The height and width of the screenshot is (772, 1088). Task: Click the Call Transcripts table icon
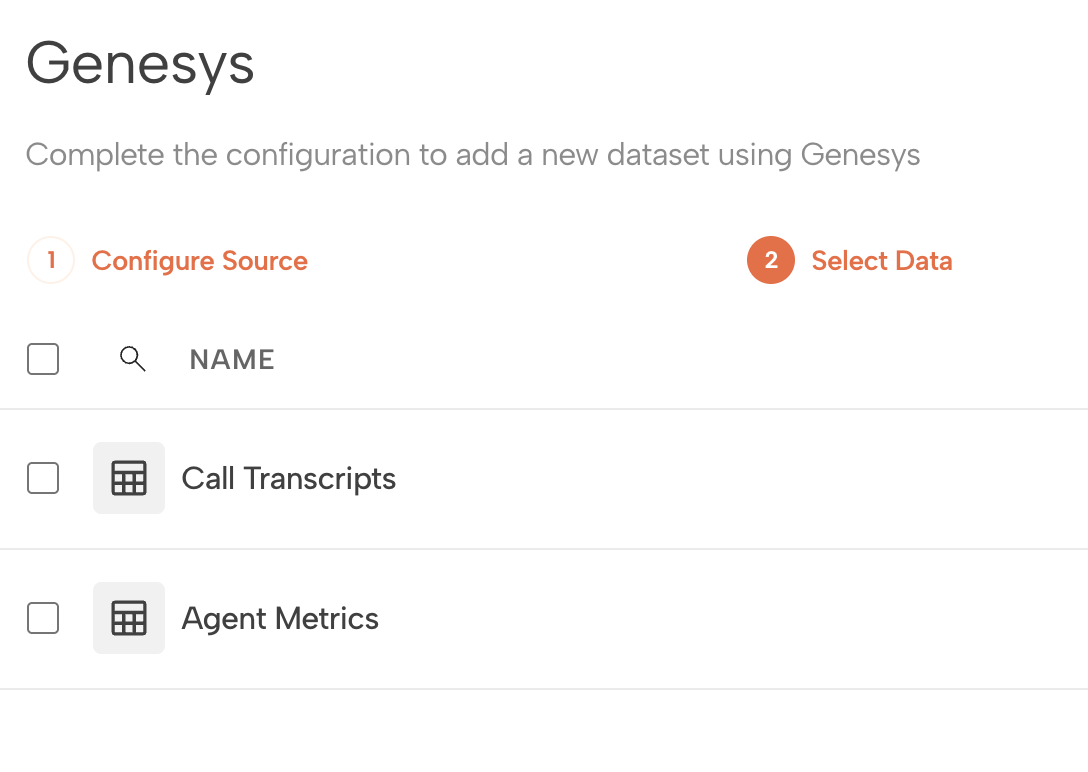point(129,479)
